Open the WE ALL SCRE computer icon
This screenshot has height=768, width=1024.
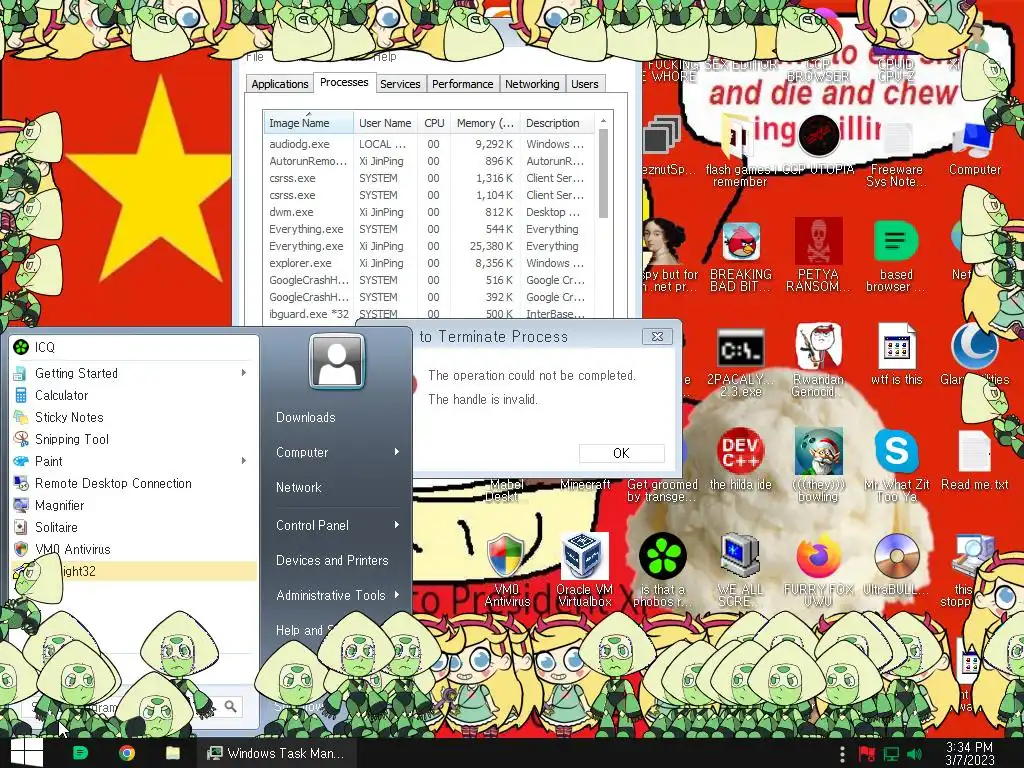741,569
